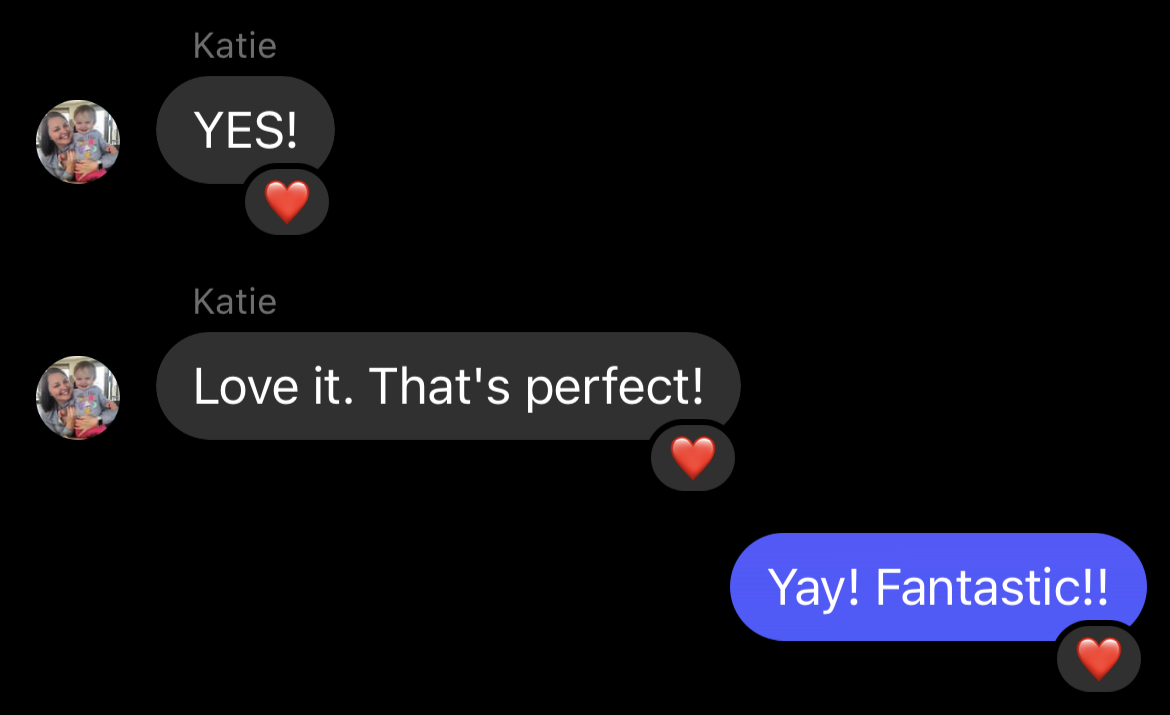Click the word perfect! in Katie's message
The height and width of the screenshot is (715, 1170).
[x=614, y=388]
